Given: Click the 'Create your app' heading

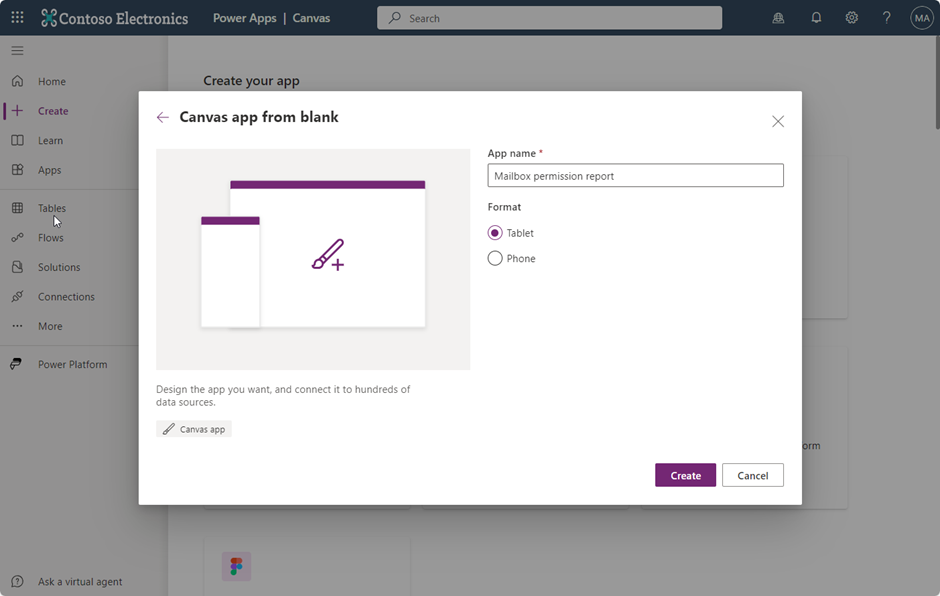Looking at the screenshot, I should 251,80.
